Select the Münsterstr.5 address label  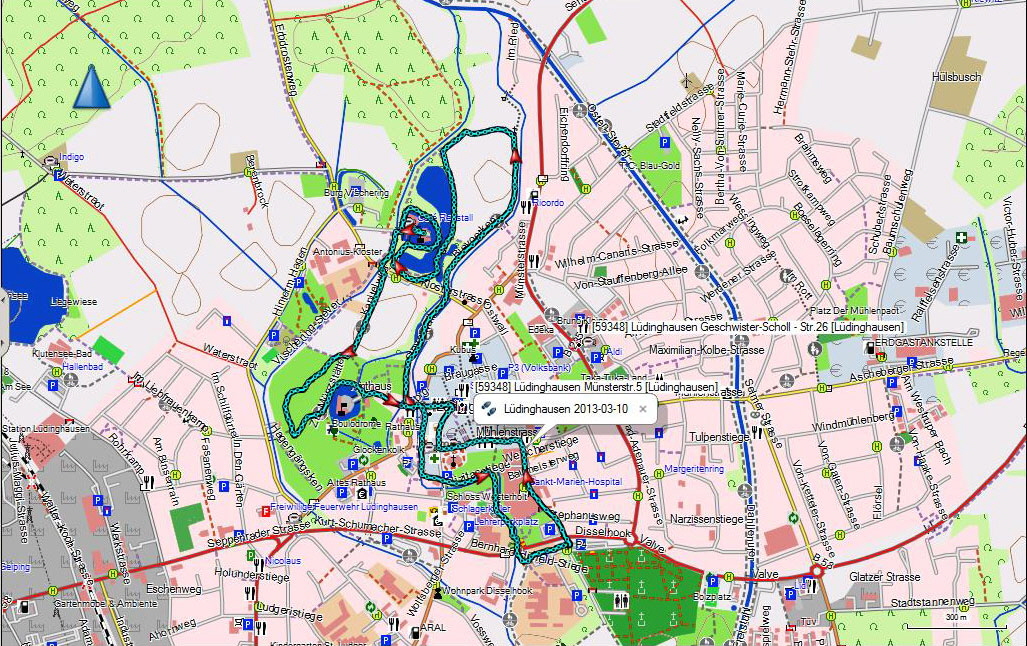(596, 387)
